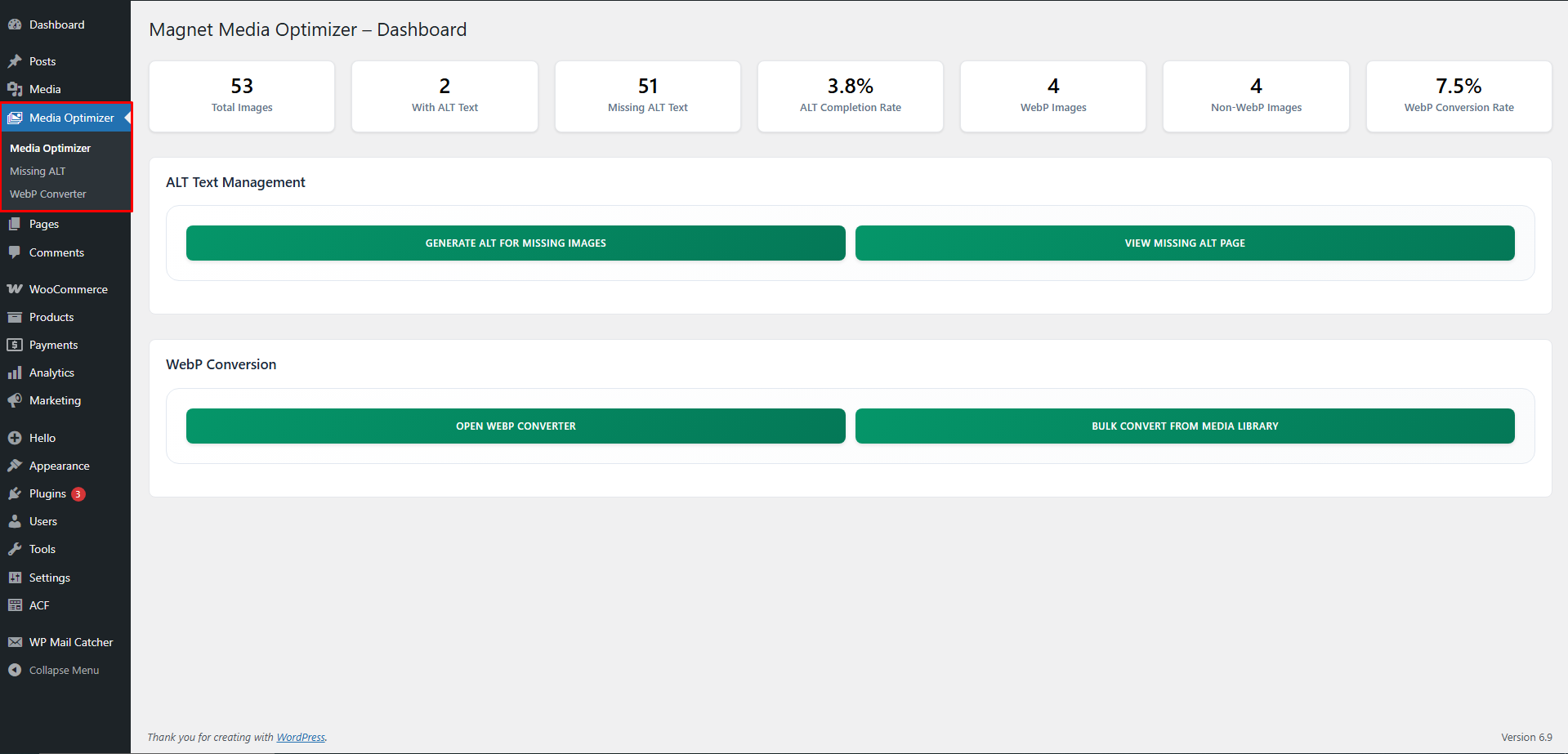Select the Media Optimizer top-level menu

coord(65,118)
